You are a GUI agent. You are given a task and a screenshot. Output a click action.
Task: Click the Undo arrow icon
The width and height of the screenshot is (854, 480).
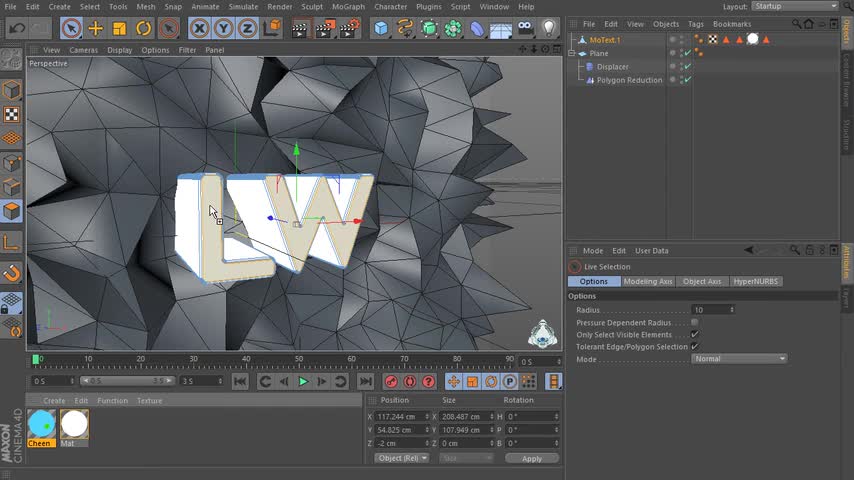pos(16,29)
